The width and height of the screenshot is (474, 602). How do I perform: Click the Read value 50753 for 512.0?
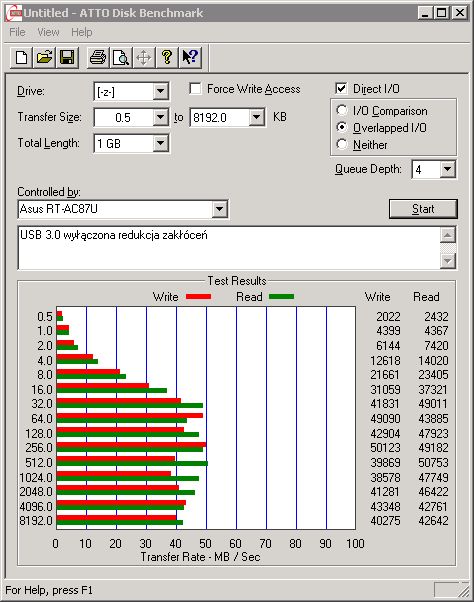433,463
